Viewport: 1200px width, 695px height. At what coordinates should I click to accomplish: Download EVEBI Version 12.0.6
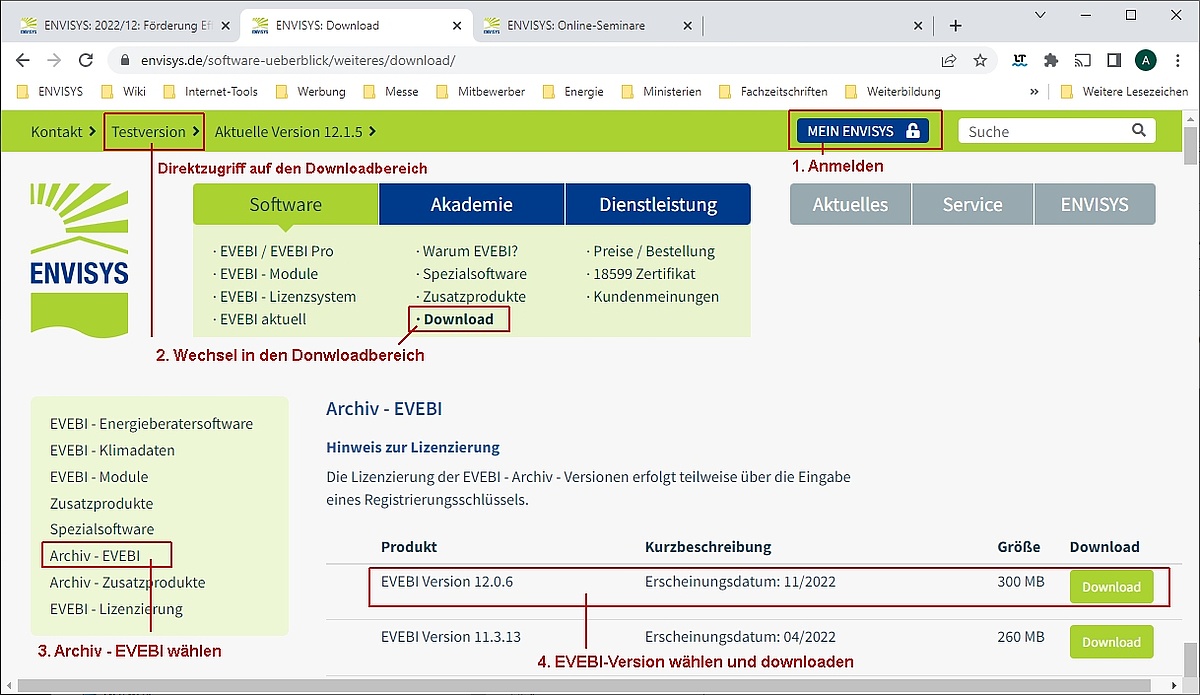click(x=1112, y=587)
